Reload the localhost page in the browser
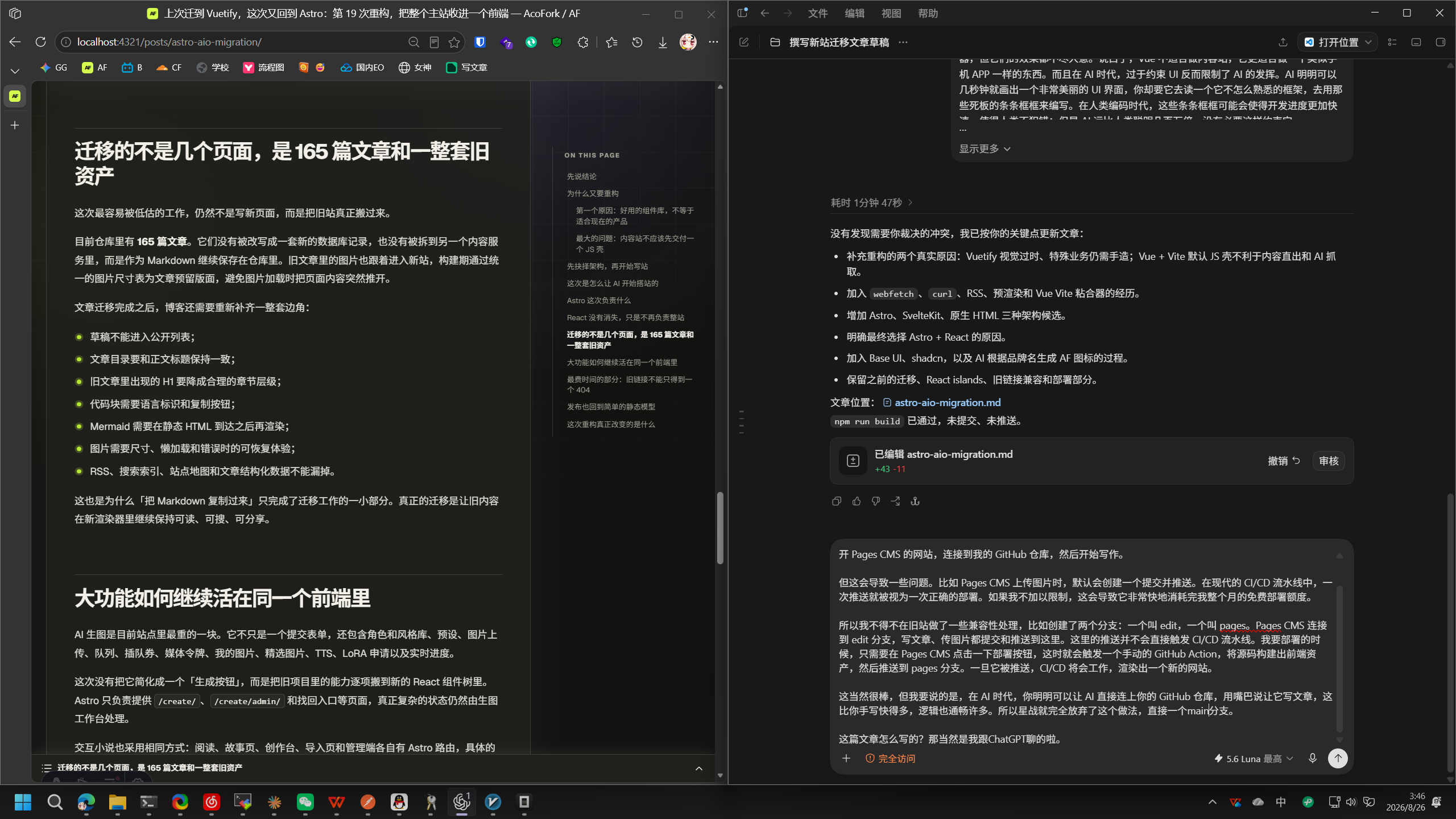Image resolution: width=1456 pixels, height=819 pixels. (x=40, y=42)
